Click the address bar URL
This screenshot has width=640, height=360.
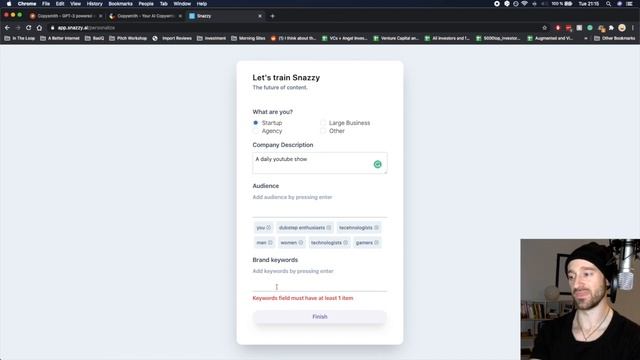point(86,28)
